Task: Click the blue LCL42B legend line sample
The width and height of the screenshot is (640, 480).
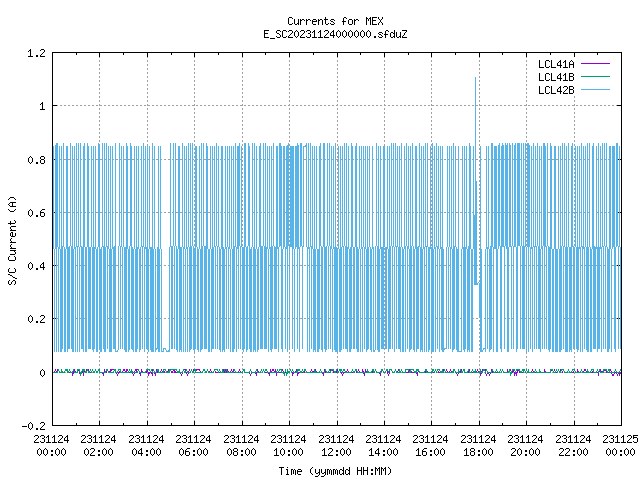Action: [x=595, y=90]
